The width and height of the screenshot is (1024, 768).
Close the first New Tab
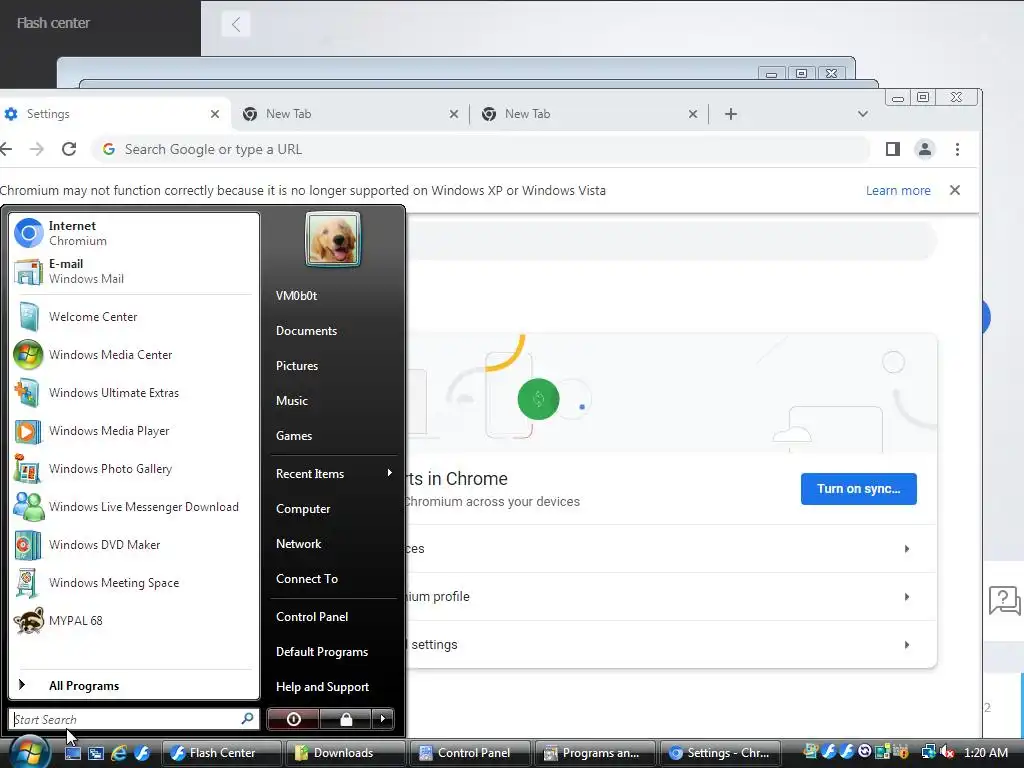[454, 114]
